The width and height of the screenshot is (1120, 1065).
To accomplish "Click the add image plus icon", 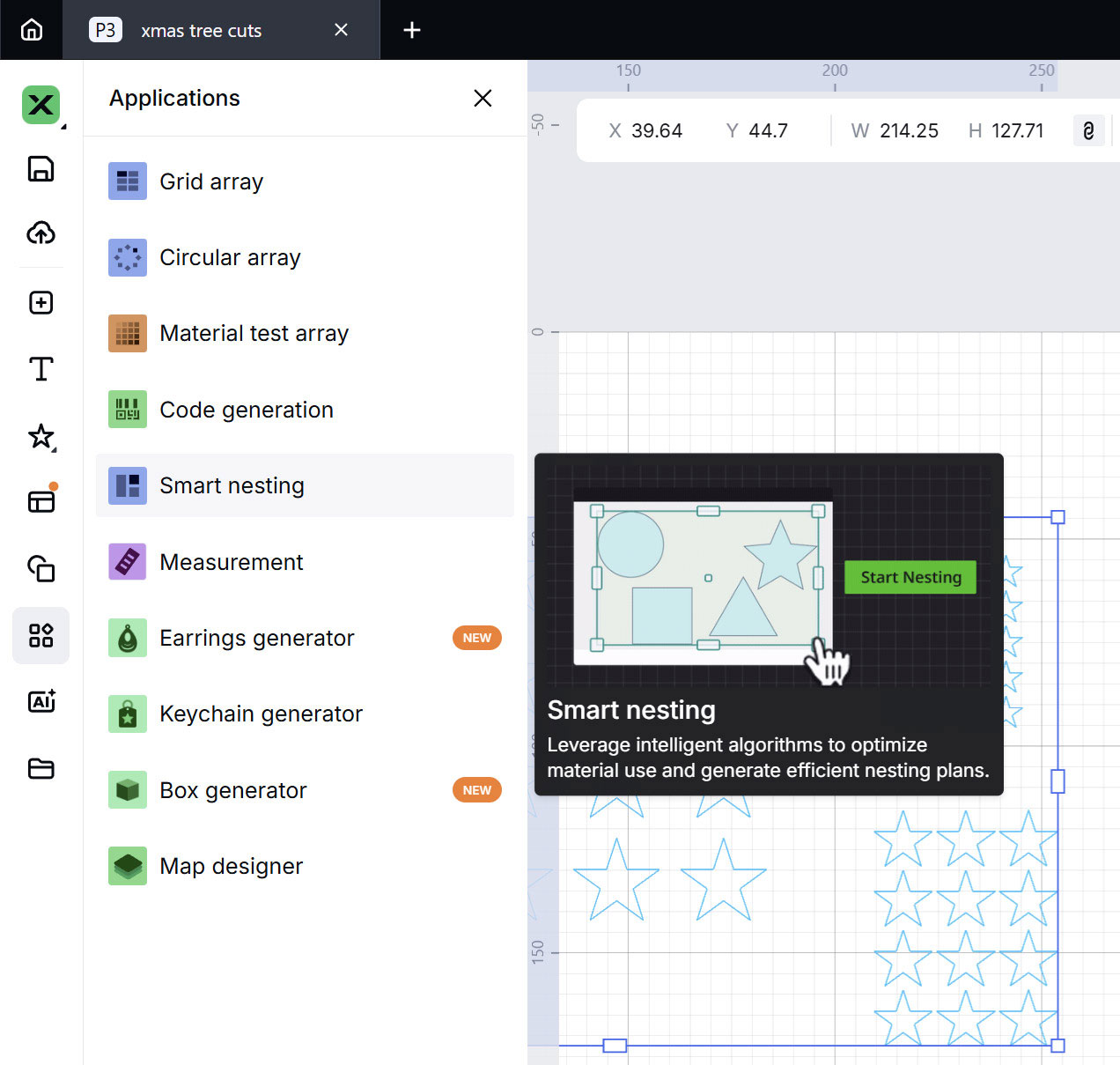I will (41, 302).
